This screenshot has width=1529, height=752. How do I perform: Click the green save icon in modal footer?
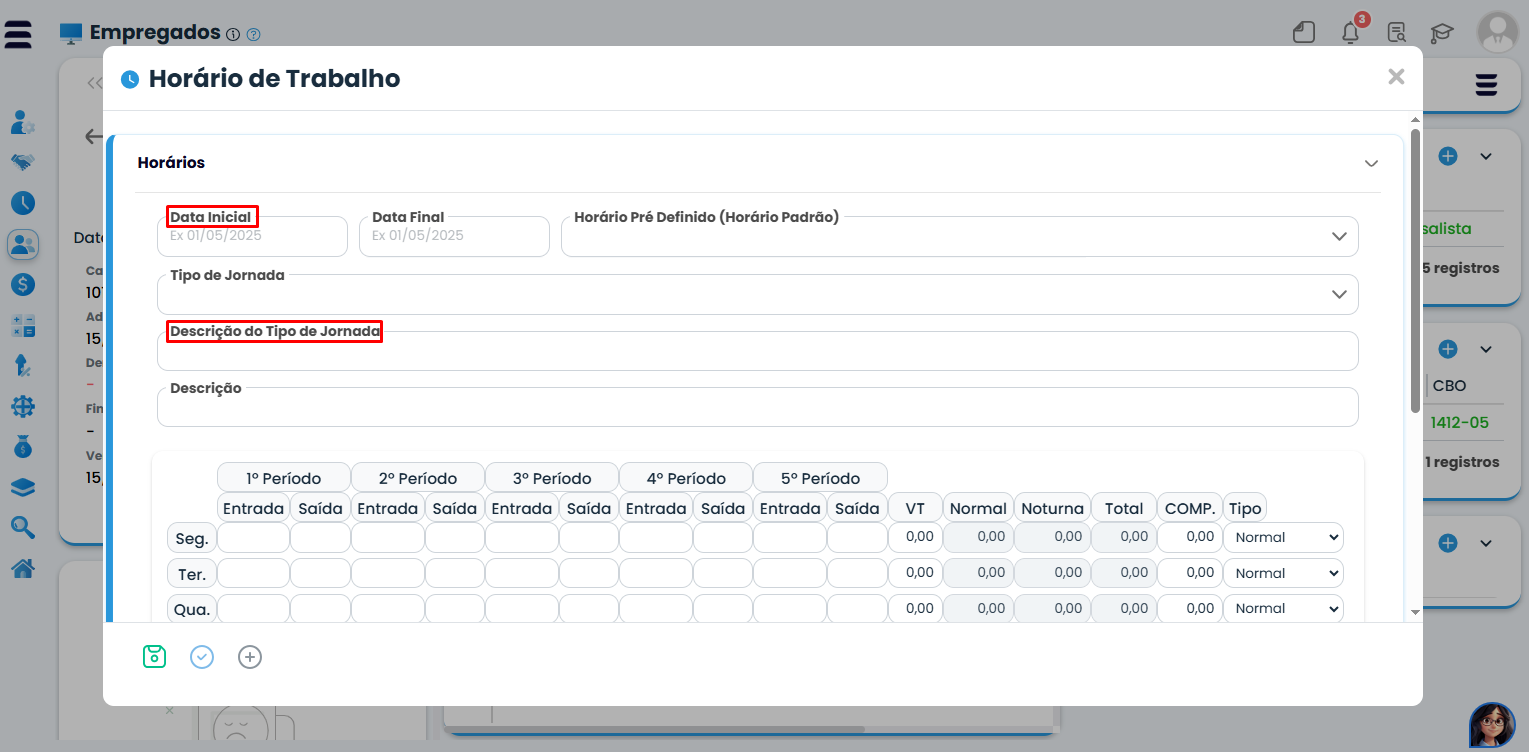click(154, 657)
